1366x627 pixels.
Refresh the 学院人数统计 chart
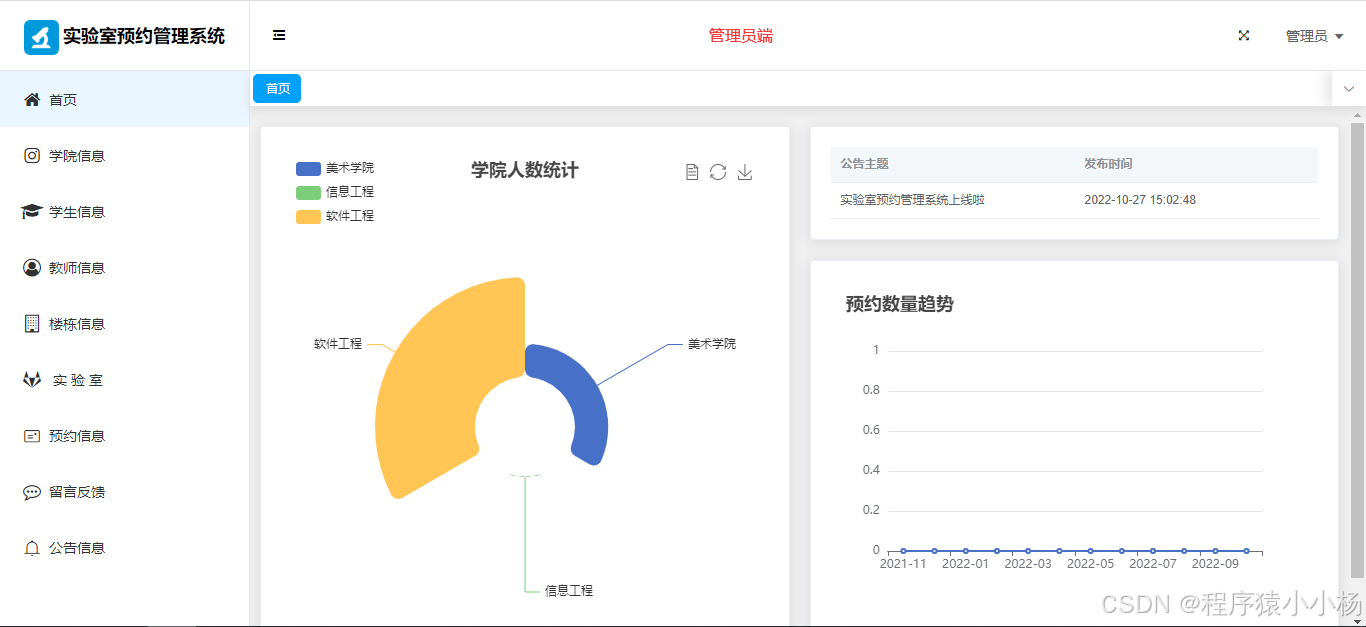point(718,172)
